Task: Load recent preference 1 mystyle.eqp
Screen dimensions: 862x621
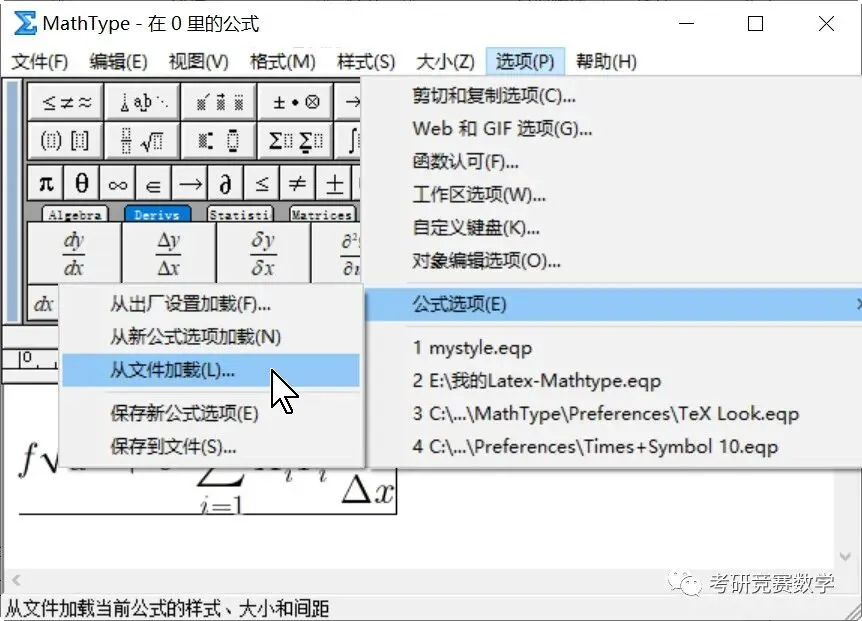Action: click(614, 348)
